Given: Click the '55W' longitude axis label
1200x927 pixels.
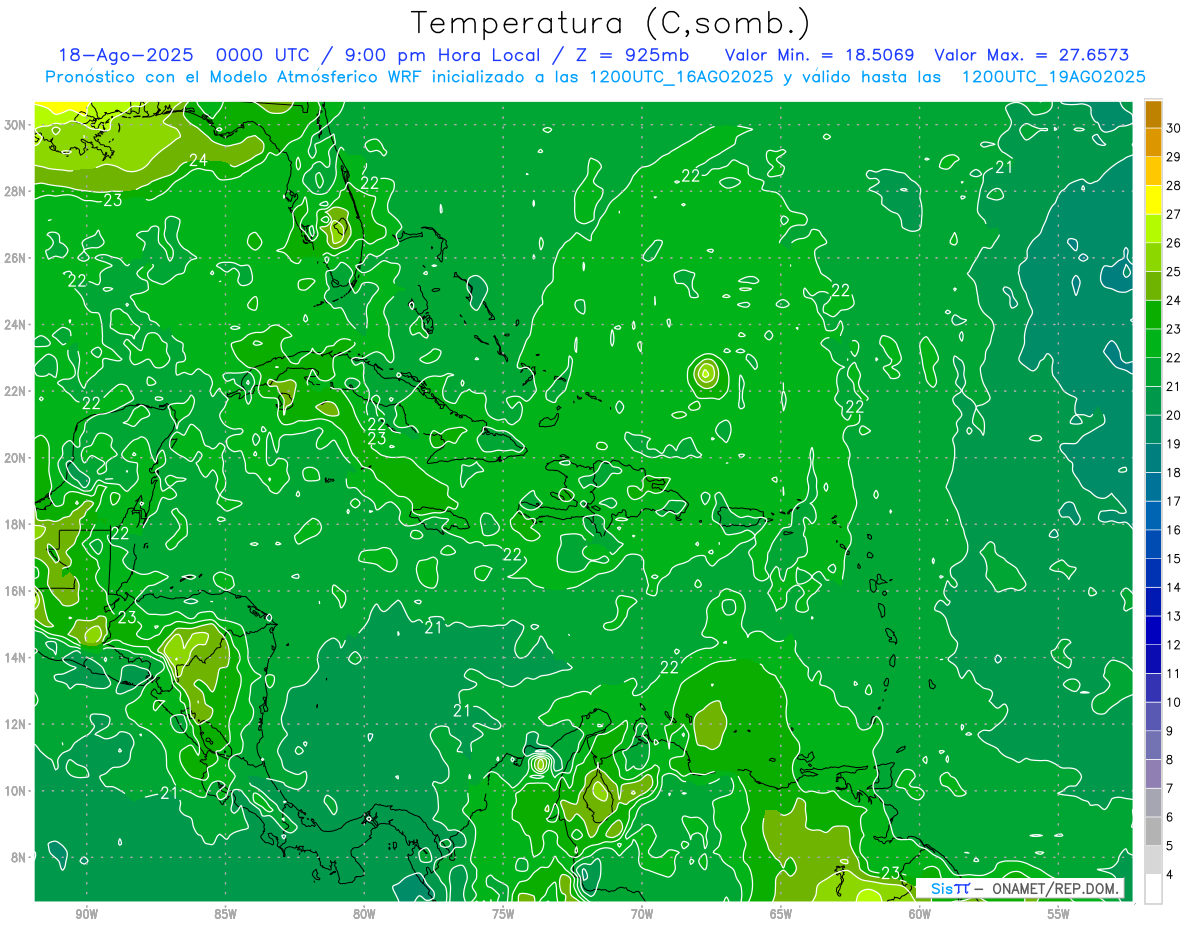Looking at the screenshot, I should tap(1059, 914).
